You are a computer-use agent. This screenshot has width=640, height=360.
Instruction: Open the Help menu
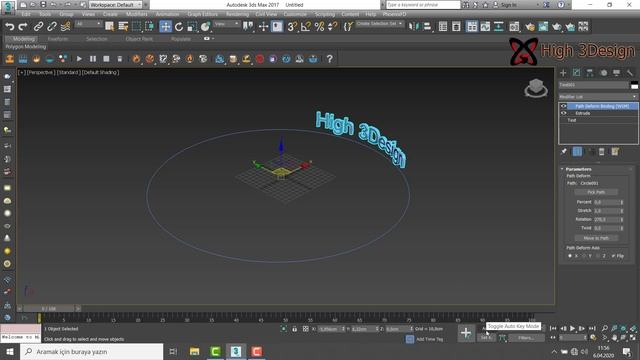[x=371, y=14]
